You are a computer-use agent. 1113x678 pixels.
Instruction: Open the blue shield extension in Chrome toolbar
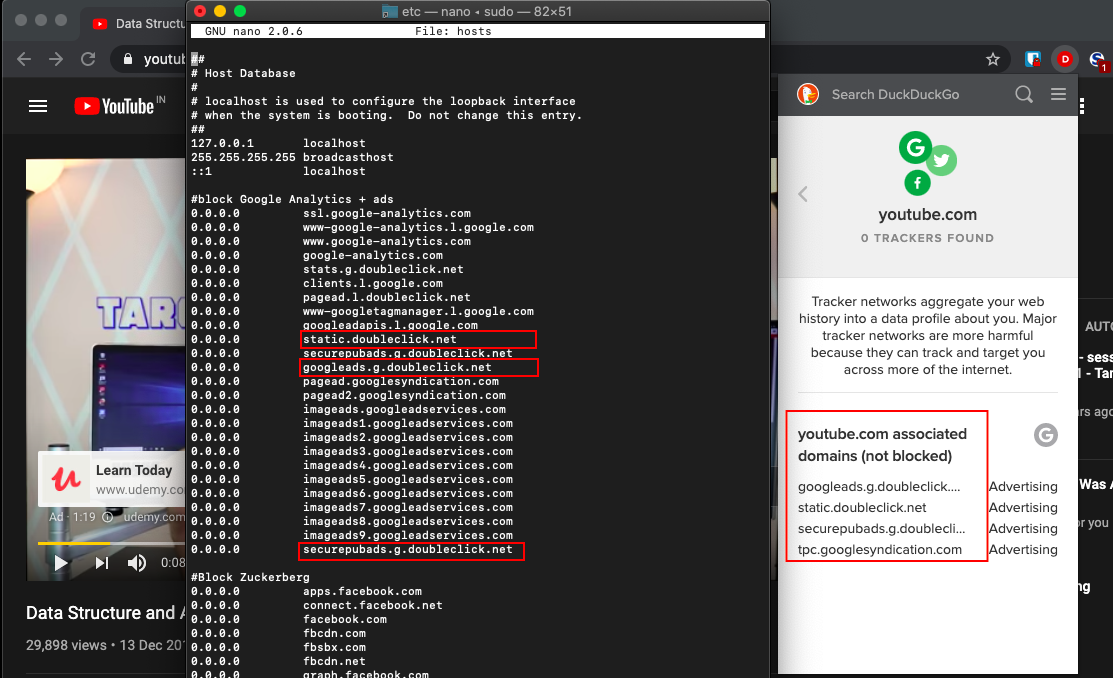point(1033,60)
